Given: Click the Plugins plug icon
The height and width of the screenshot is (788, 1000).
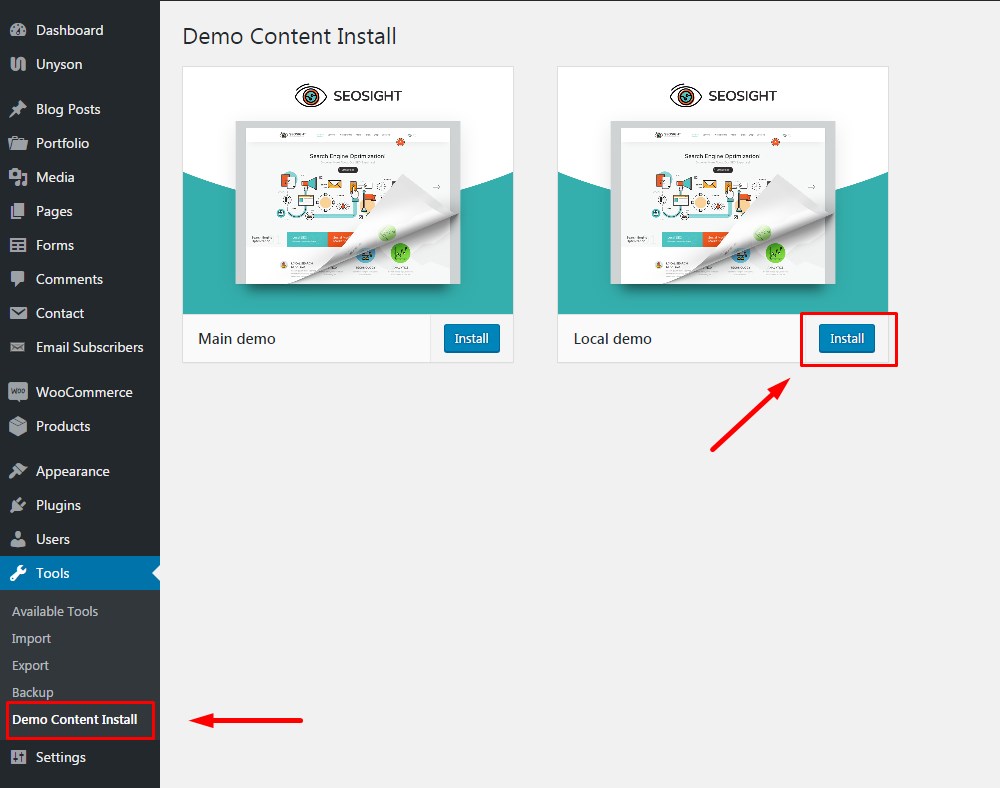Looking at the screenshot, I should pos(18,505).
